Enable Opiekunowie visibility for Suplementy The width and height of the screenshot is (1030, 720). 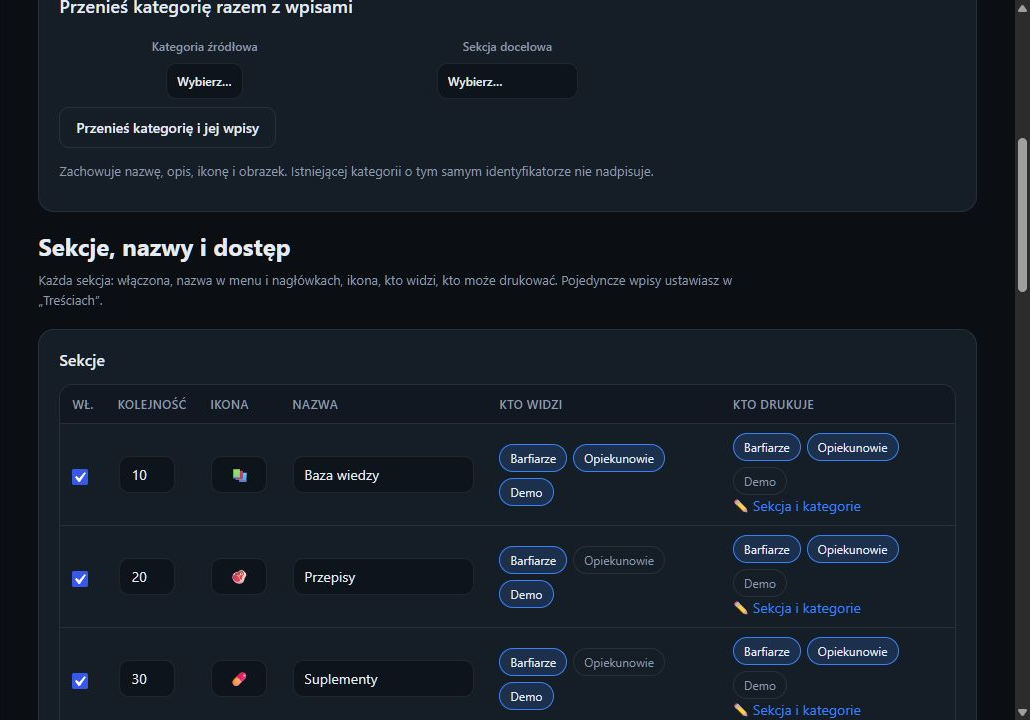click(619, 662)
